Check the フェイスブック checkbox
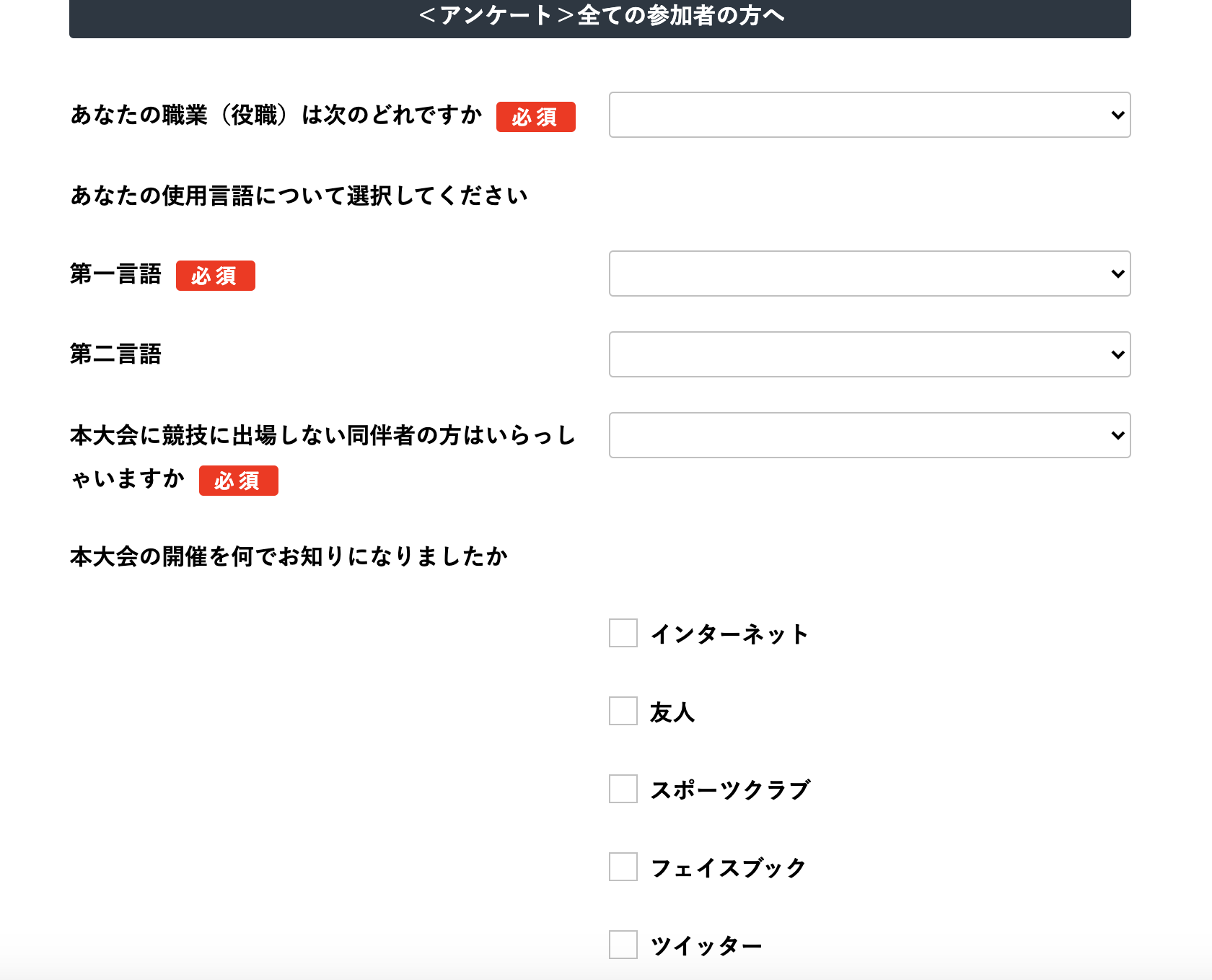The width and height of the screenshot is (1212, 980). point(623,867)
